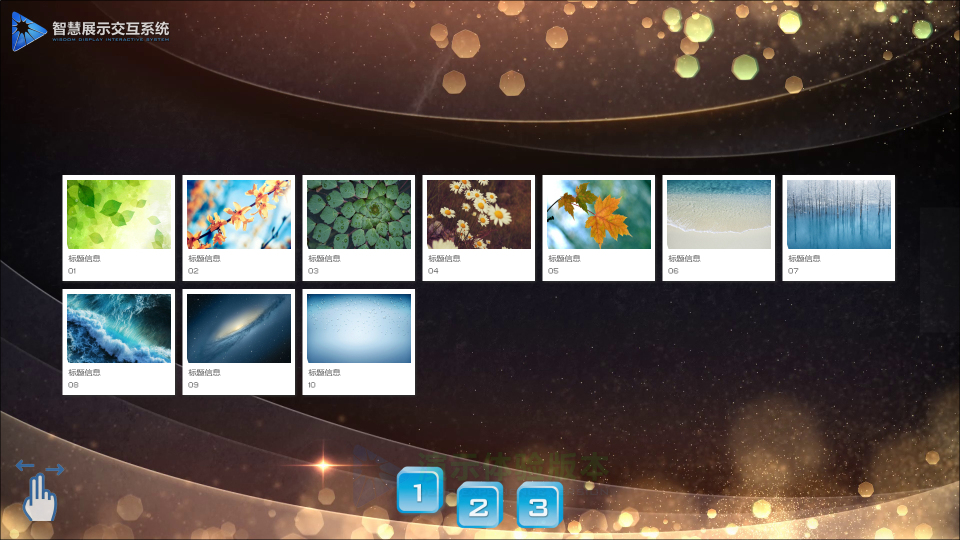Click the 智慧展示交互系统 header title
This screenshot has height=540, width=960.
(x=111, y=29)
